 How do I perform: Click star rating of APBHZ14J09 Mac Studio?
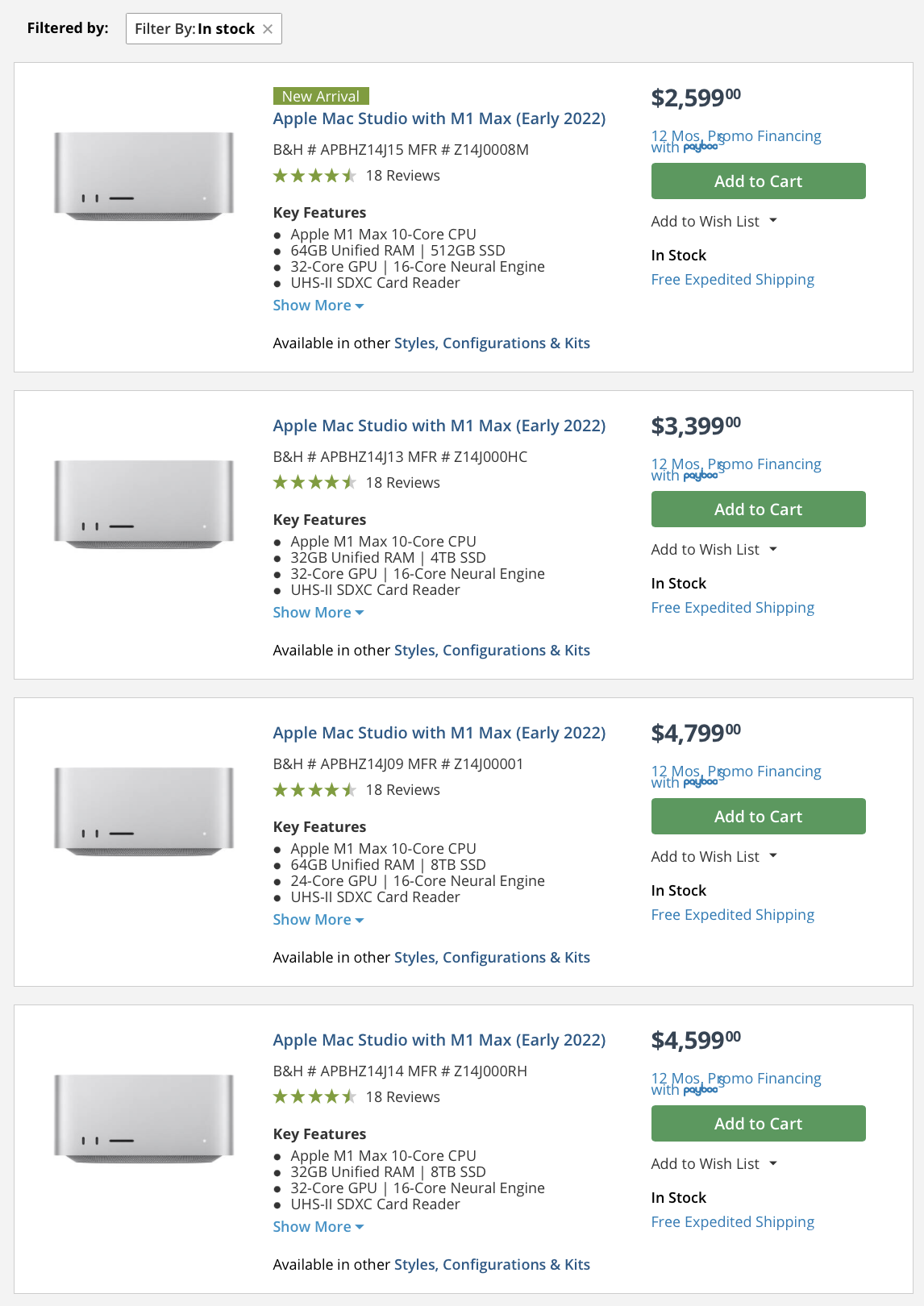click(314, 790)
